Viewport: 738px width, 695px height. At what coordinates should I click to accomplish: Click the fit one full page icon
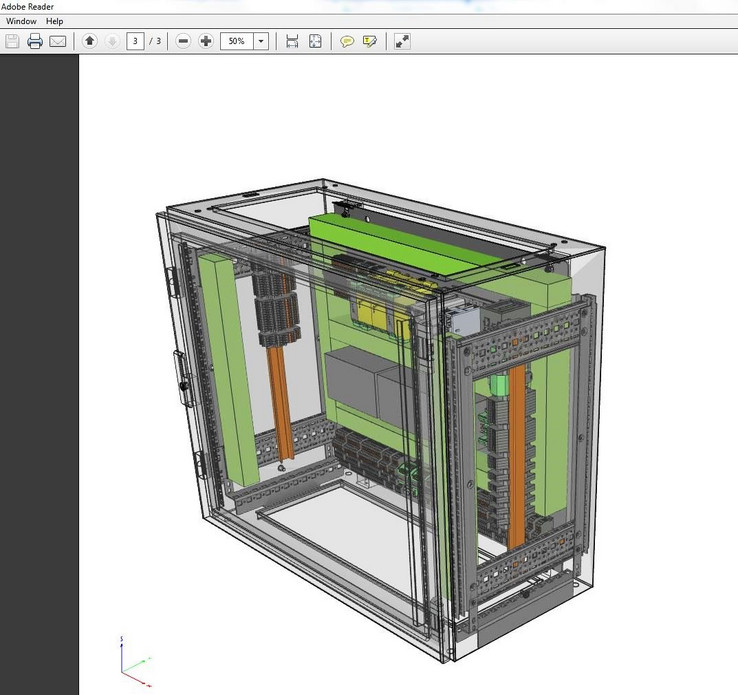tap(315, 41)
